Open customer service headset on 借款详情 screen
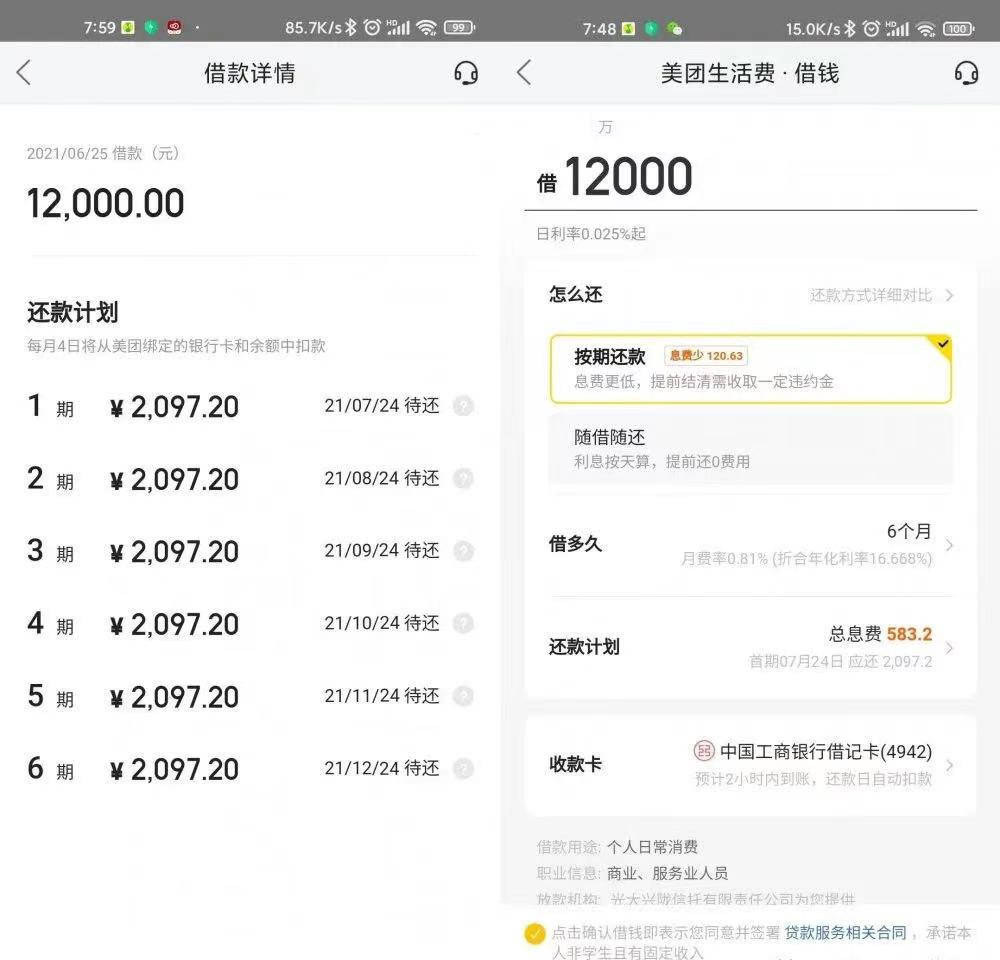The image size is (1000, 960). [x=466, y=73]
